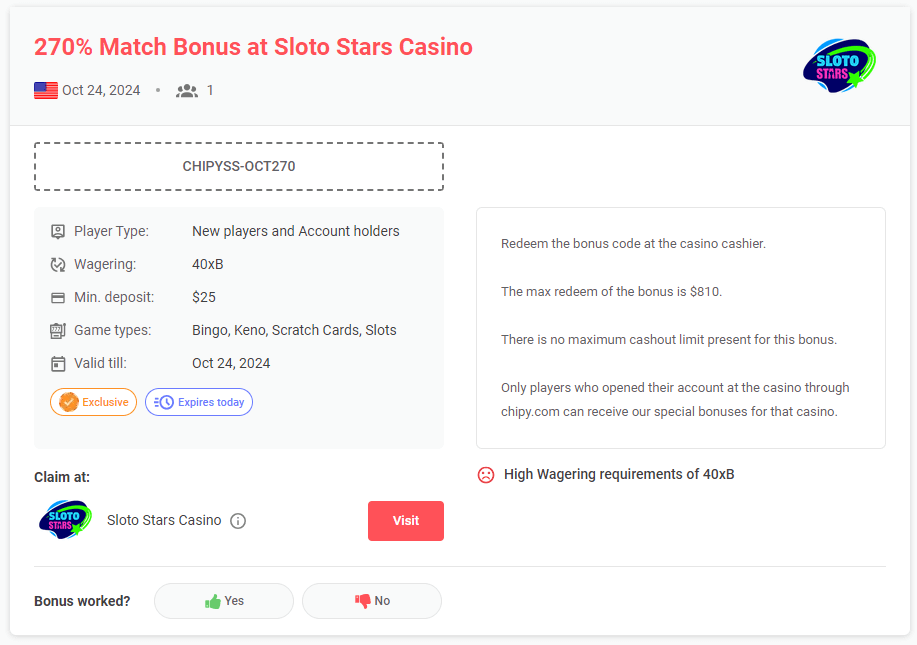The image size is (917, 645).
Task: Click the Player Type icon
Action: tap(58, 231)
